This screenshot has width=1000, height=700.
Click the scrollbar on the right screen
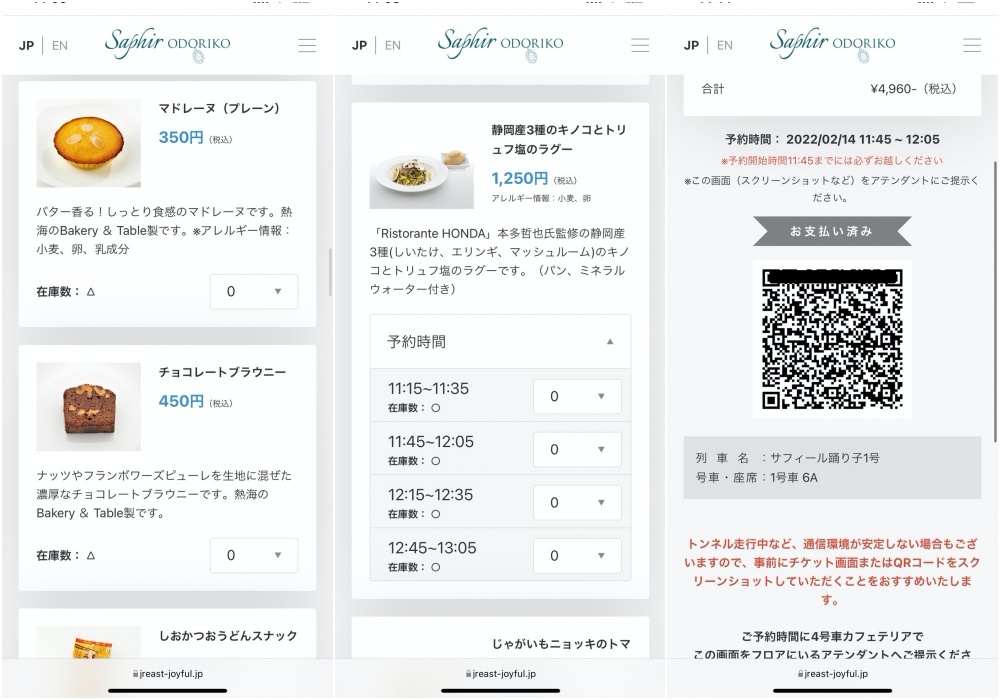point(994,300)
